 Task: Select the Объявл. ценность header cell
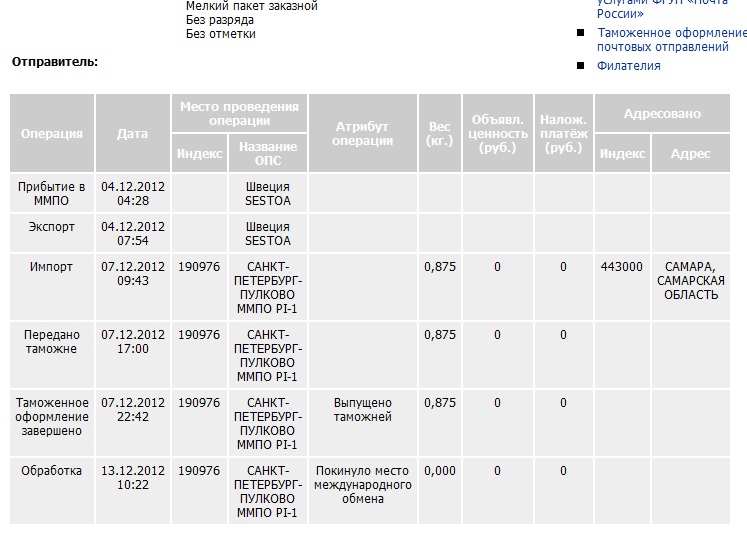pos(497,133)
